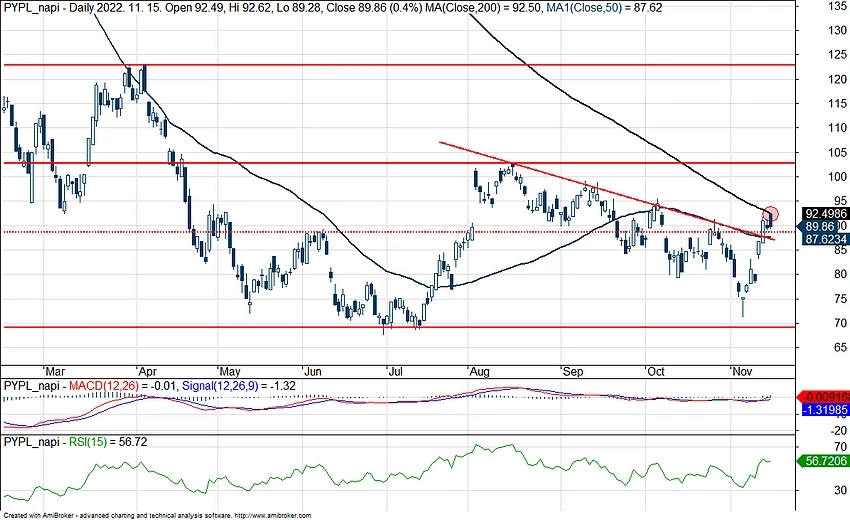Click the 'Mar' month axis label
The image size is (850, 520).
(55, 371)
